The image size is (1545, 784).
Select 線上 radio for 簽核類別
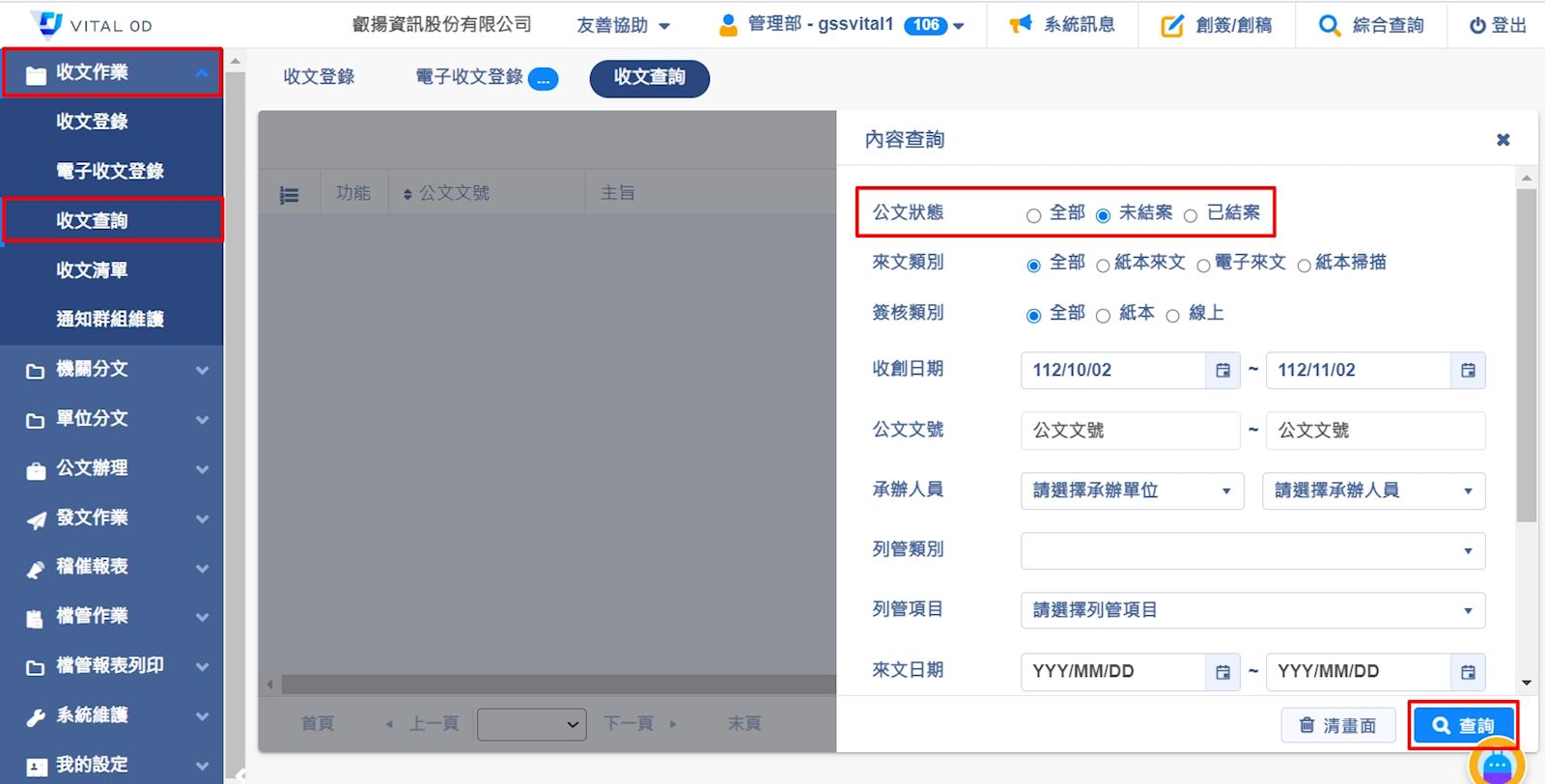pyautogui.click(x=1172, y=316)
